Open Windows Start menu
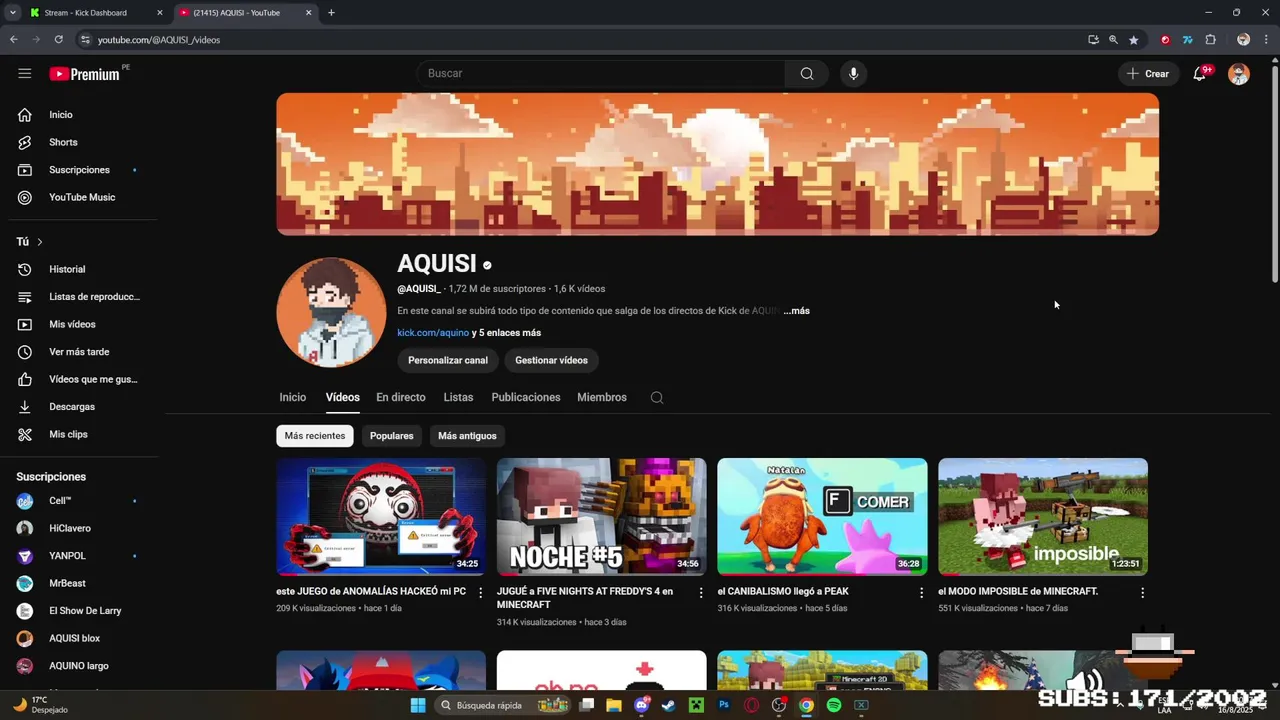Screen dimensions: 1280x720 coord(418,705)
